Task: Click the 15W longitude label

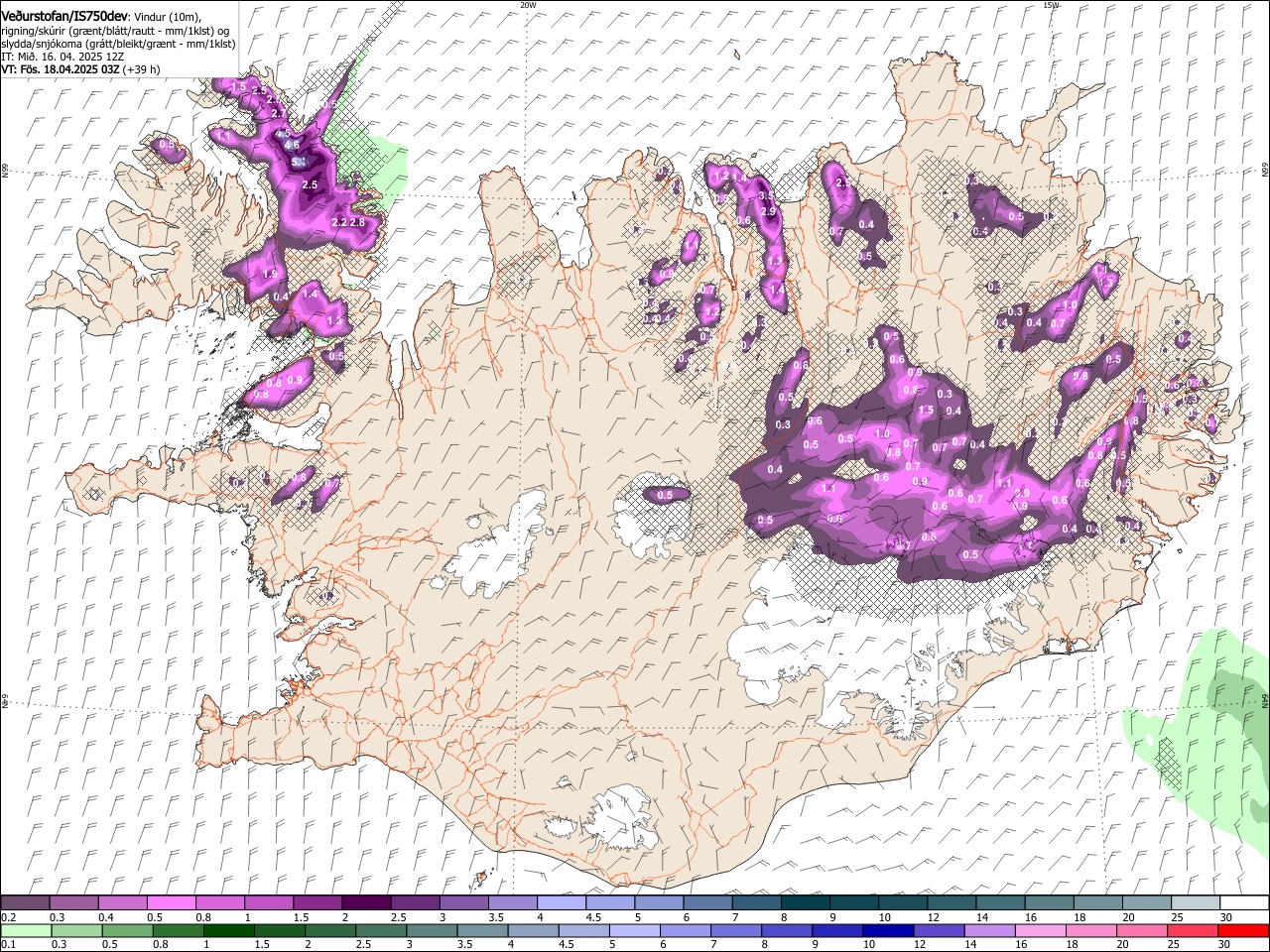Action: (1051, 4)
